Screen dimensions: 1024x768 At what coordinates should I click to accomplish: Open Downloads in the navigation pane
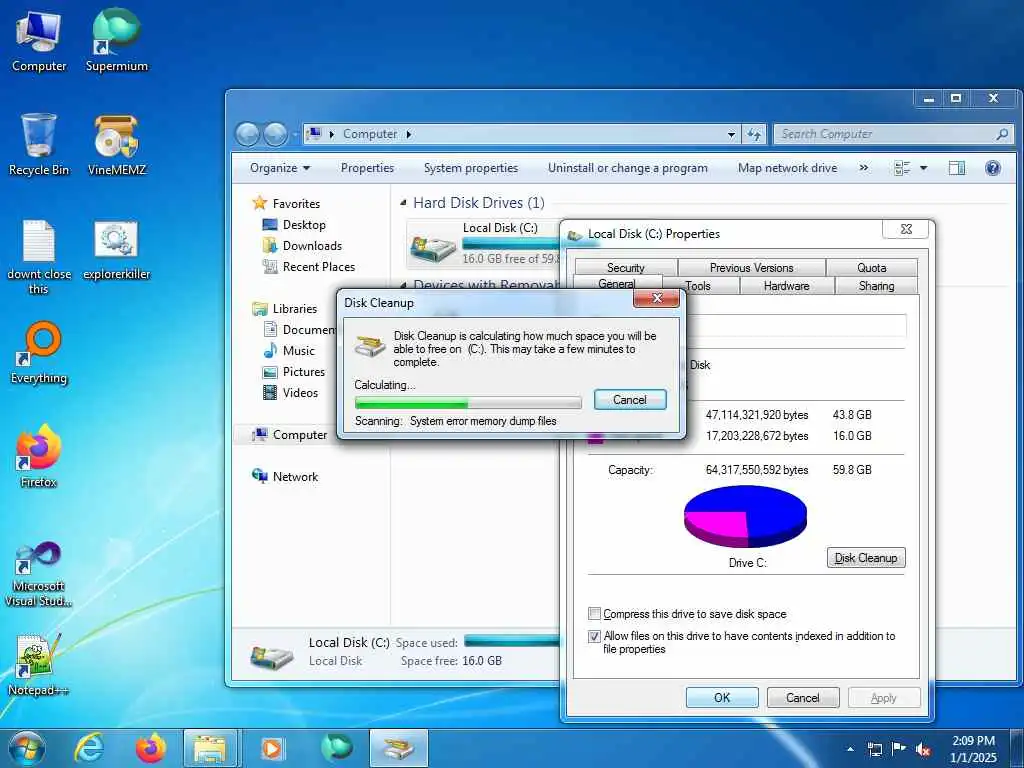312,246
